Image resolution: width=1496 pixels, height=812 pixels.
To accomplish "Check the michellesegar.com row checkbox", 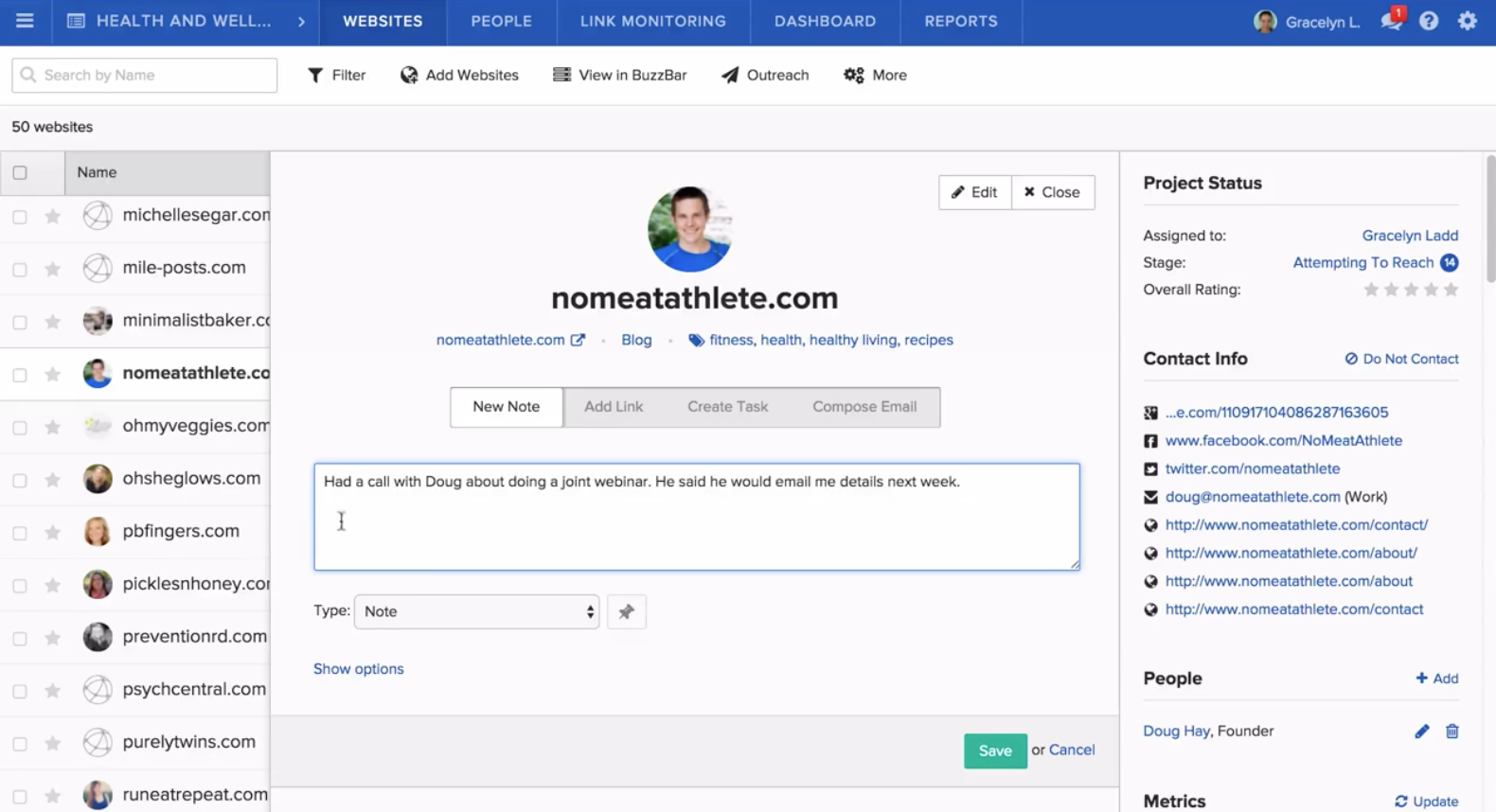I will (20, 217).
